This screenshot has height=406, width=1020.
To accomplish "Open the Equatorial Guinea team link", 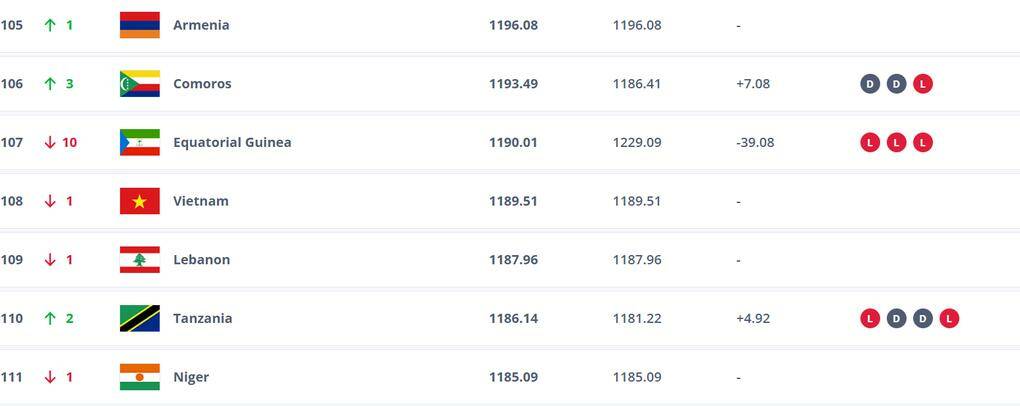I will tap(232, 142).
